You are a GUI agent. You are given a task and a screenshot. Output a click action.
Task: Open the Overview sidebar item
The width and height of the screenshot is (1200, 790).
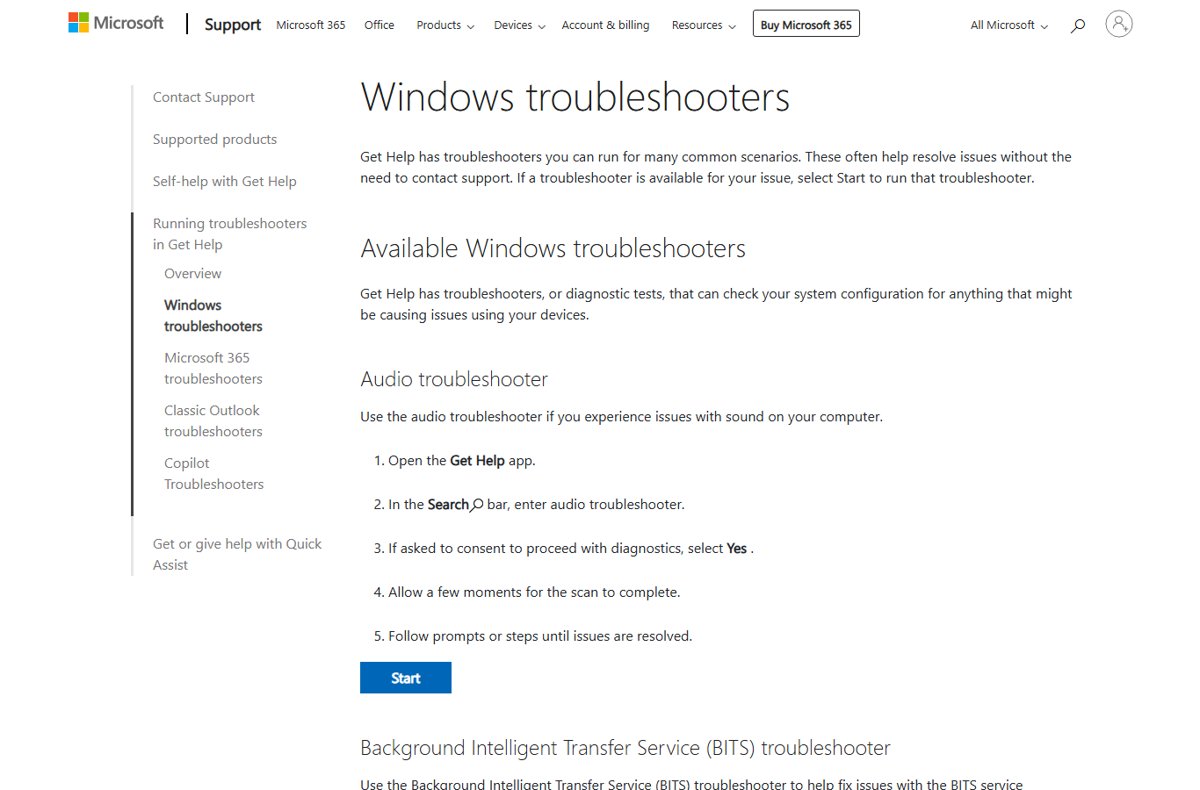193,273
